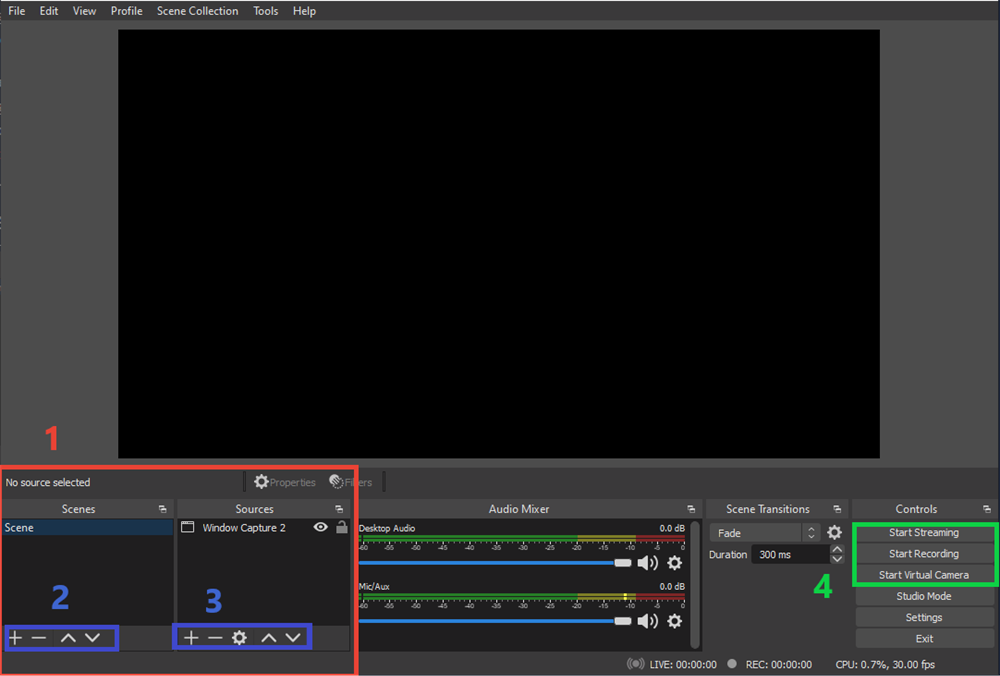Screen dimensions: 1000x676
Task: Click the Exit button
Action: pos(923,638)
